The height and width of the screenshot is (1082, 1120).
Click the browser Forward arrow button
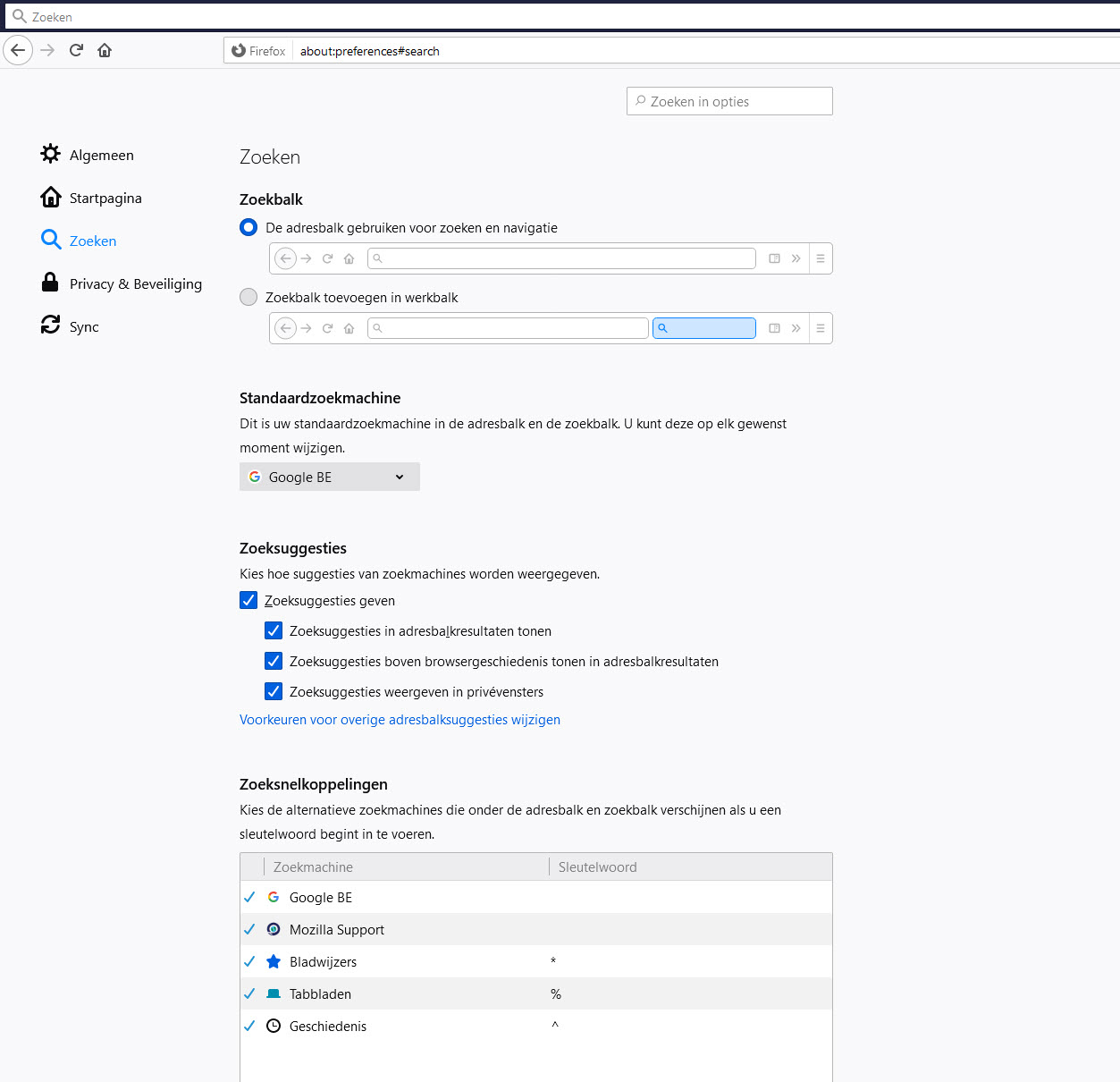coord(47,50)
